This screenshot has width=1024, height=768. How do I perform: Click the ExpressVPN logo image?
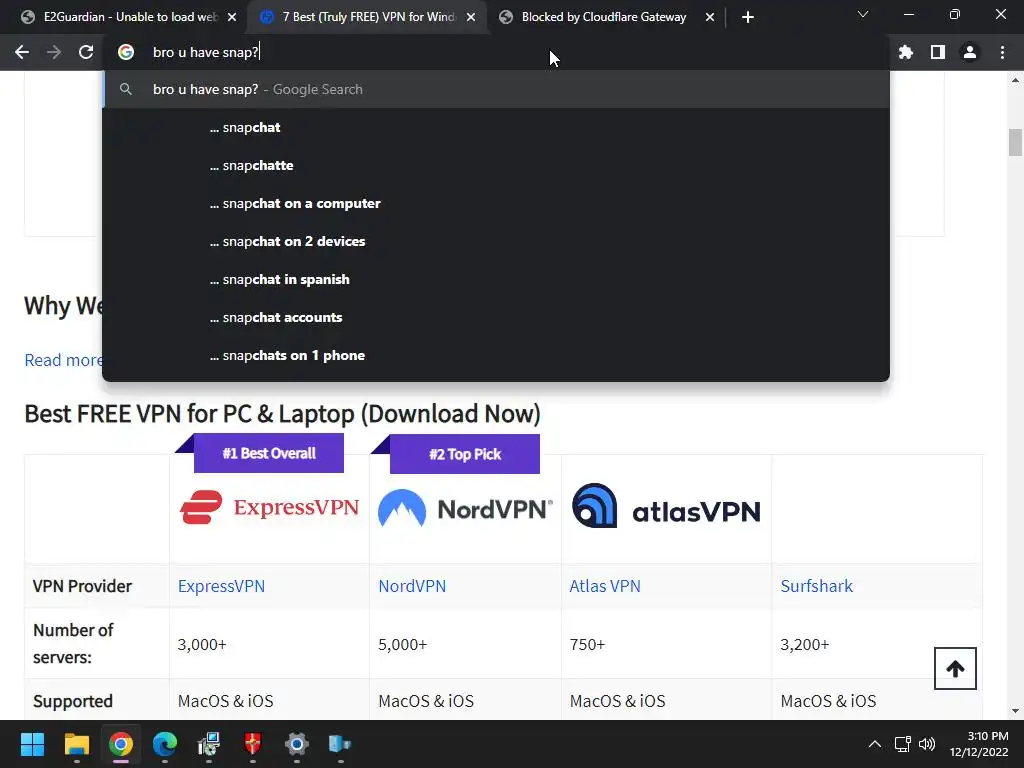[x=269, y=507]
